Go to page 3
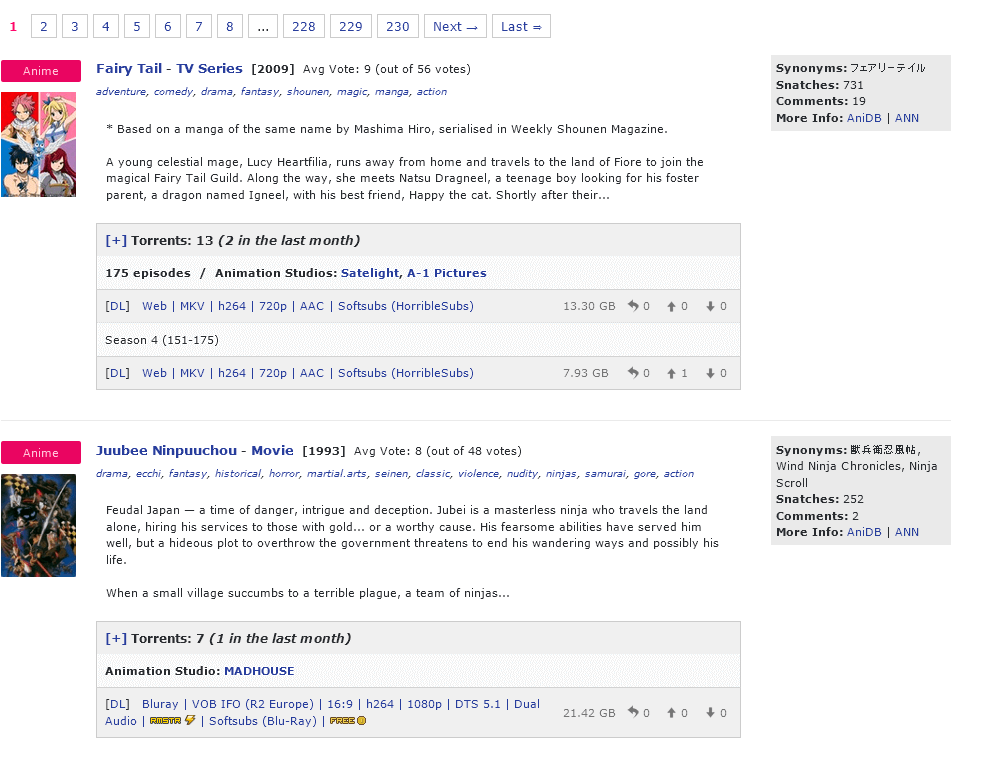The width and height of the screenshot is (1004, 763). (75, 26)
